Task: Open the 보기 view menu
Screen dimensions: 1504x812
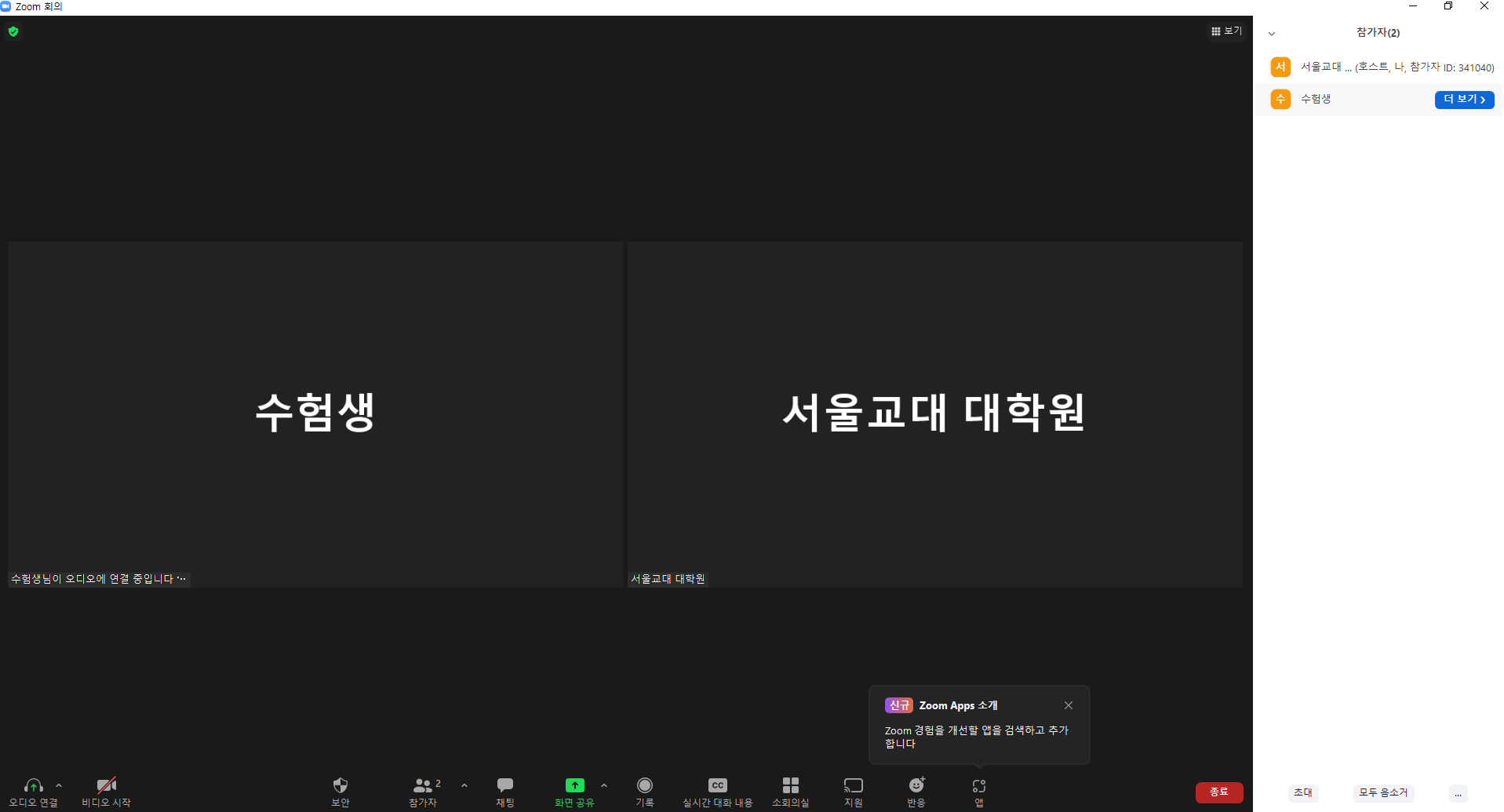Action: point(1225,31)
